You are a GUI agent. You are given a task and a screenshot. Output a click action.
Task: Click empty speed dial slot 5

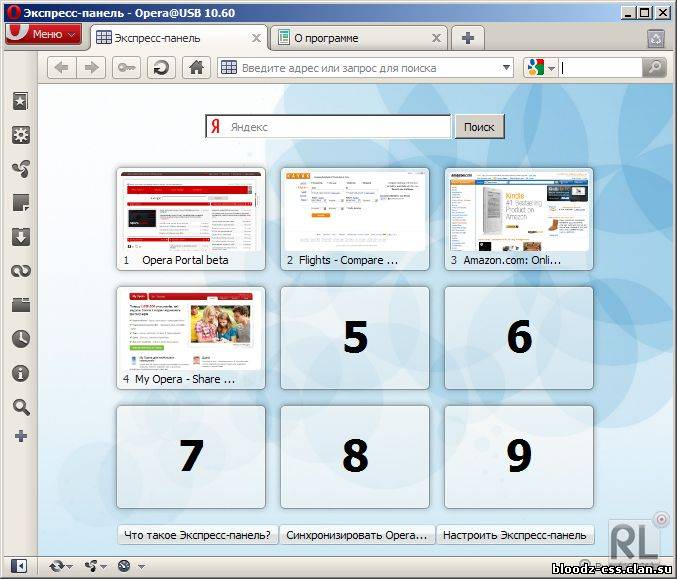(x=355, y=338)
